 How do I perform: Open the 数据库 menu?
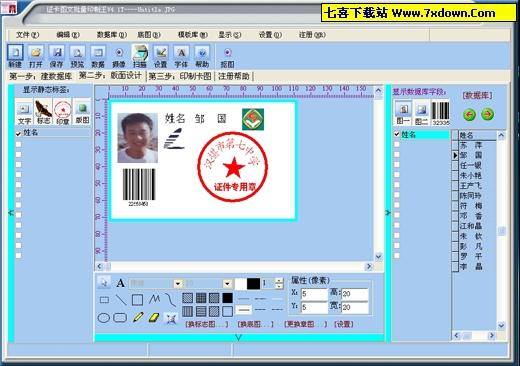[x=112, y=35]
